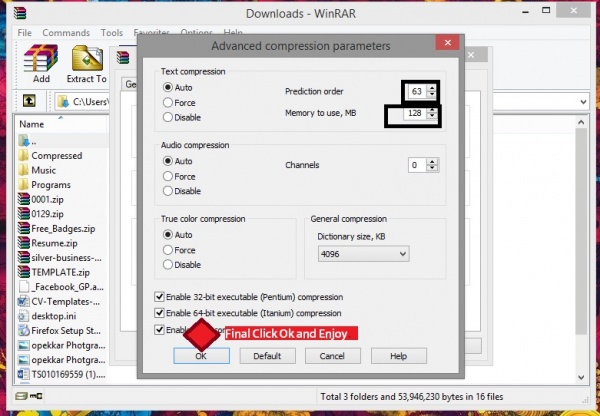Viewport: 600px width, 416px height.
Task: Select desktop.ini file icon
Action: (x=24, y=316)
